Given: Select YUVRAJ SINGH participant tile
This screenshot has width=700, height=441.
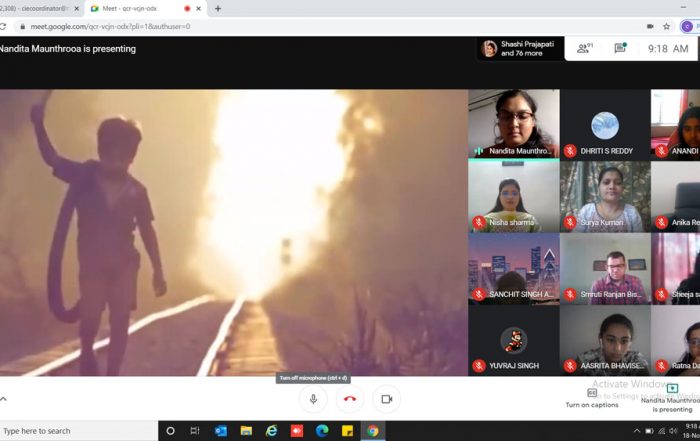Looking at the screenshot, I should click(x=513, y=341).
